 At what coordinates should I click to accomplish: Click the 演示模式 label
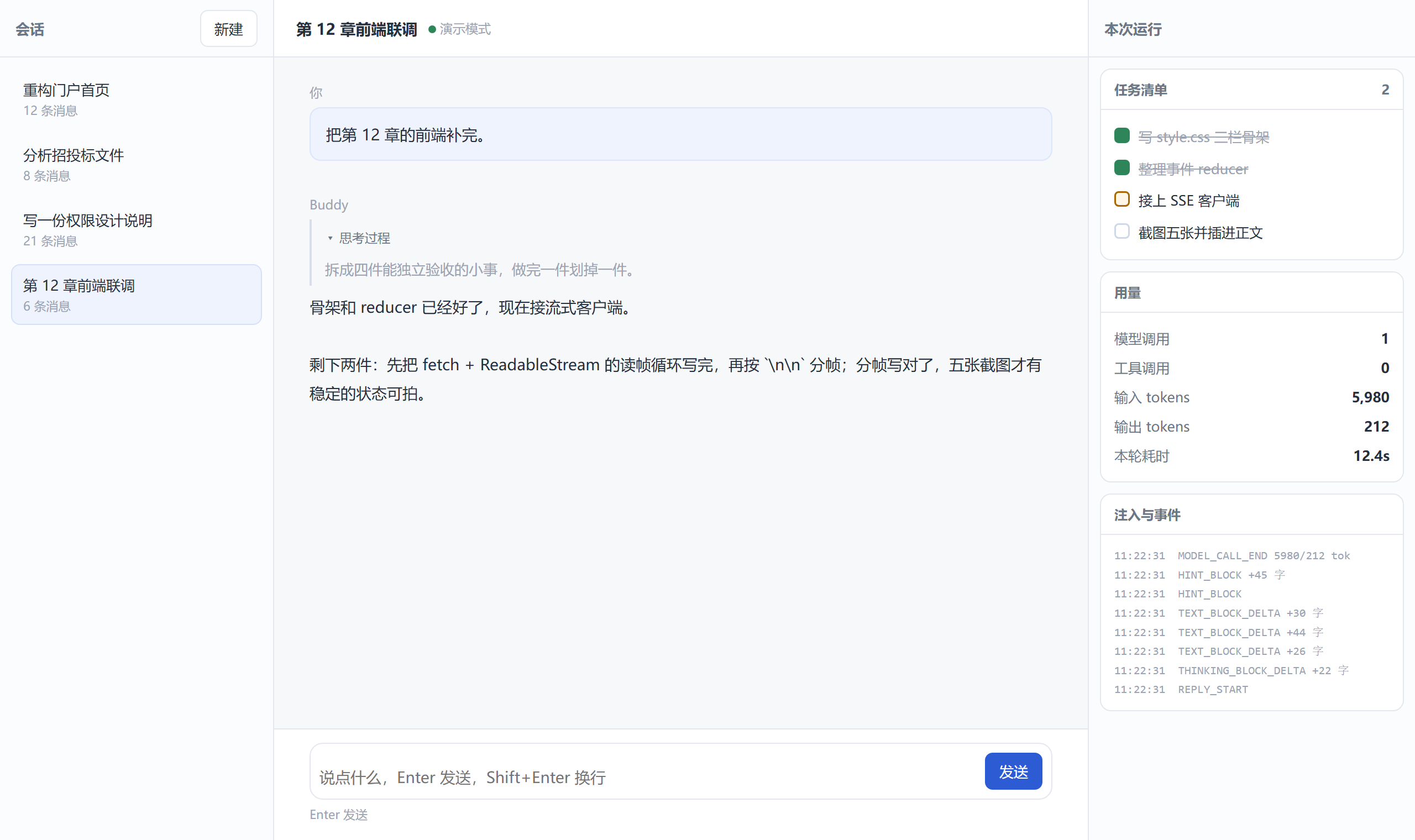click(465, 29)
